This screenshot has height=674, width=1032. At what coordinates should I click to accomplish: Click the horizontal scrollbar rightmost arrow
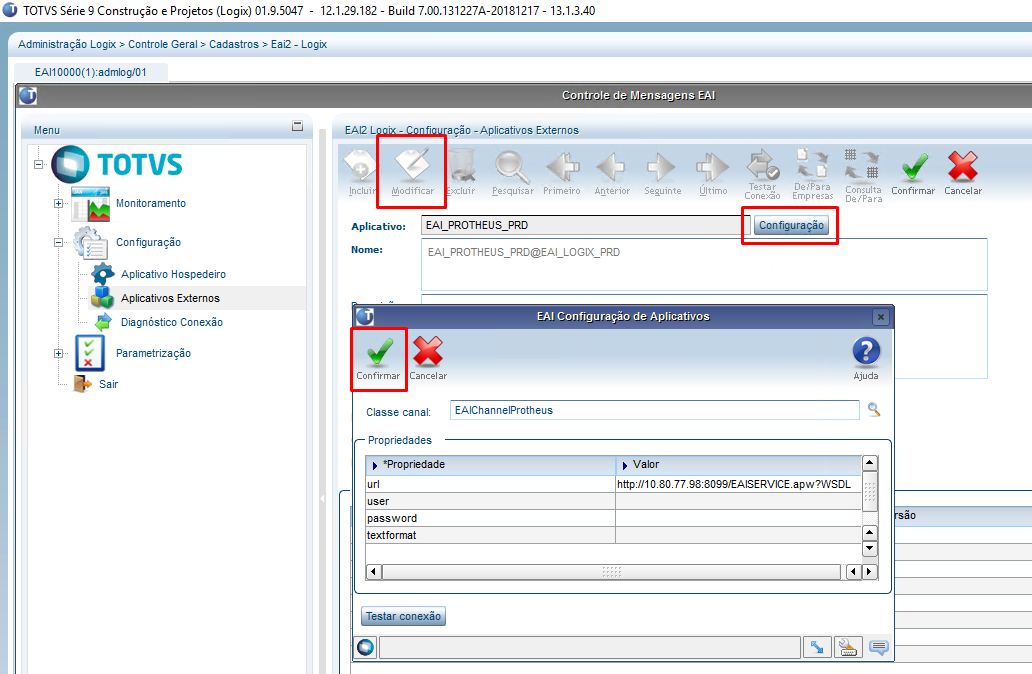[869, 571]
